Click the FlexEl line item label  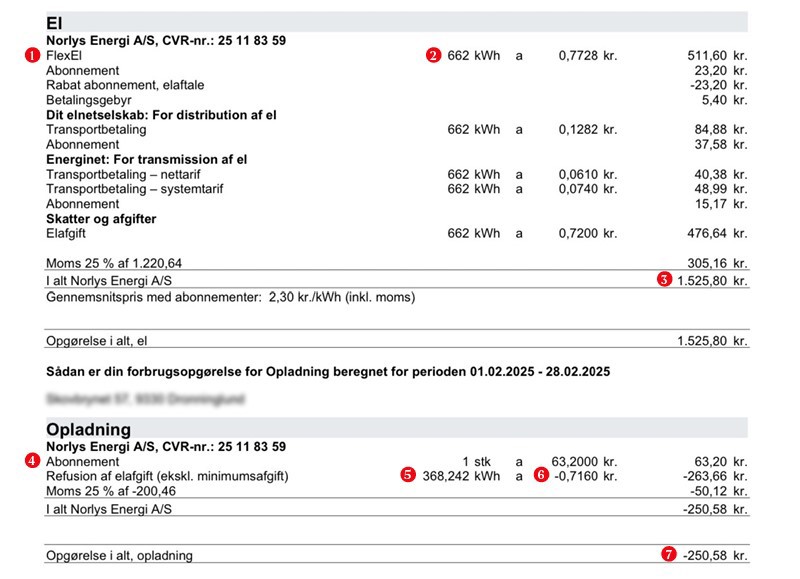[65, 56]
